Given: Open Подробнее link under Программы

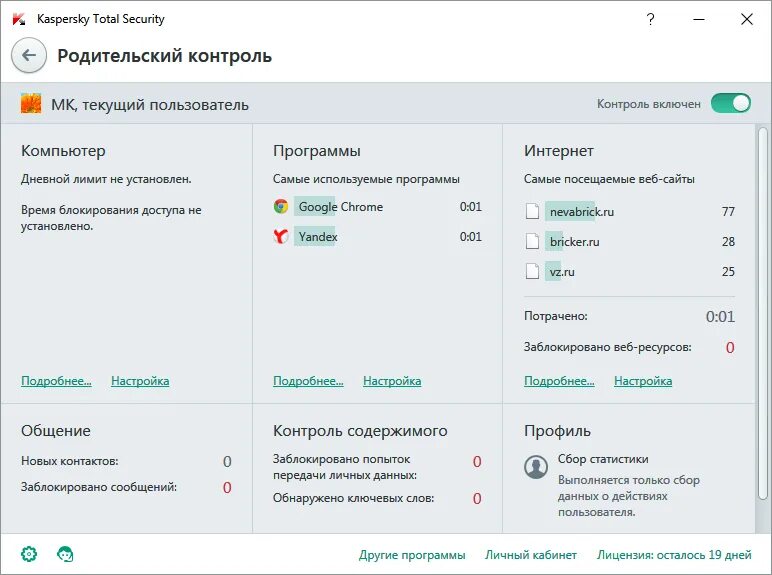Looking at the screenshot, I should (308, 381).
